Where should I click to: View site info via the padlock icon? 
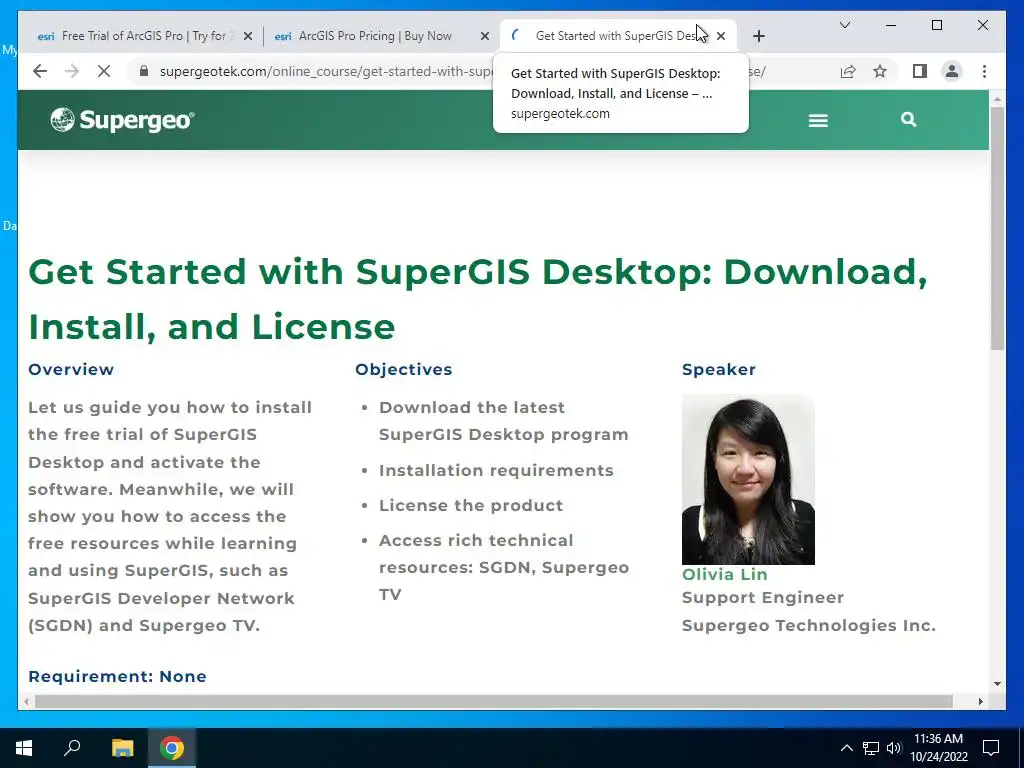144,71
